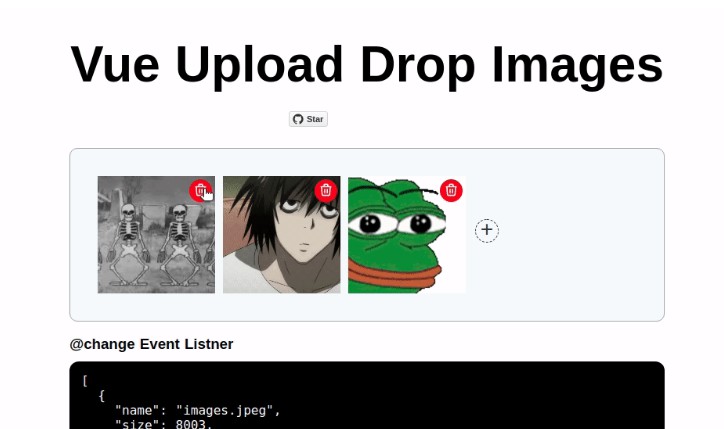This screenshot has height=429, width=724.
Task: Add another image with the dashed plus icon
Action: click(x=487, y=230)
